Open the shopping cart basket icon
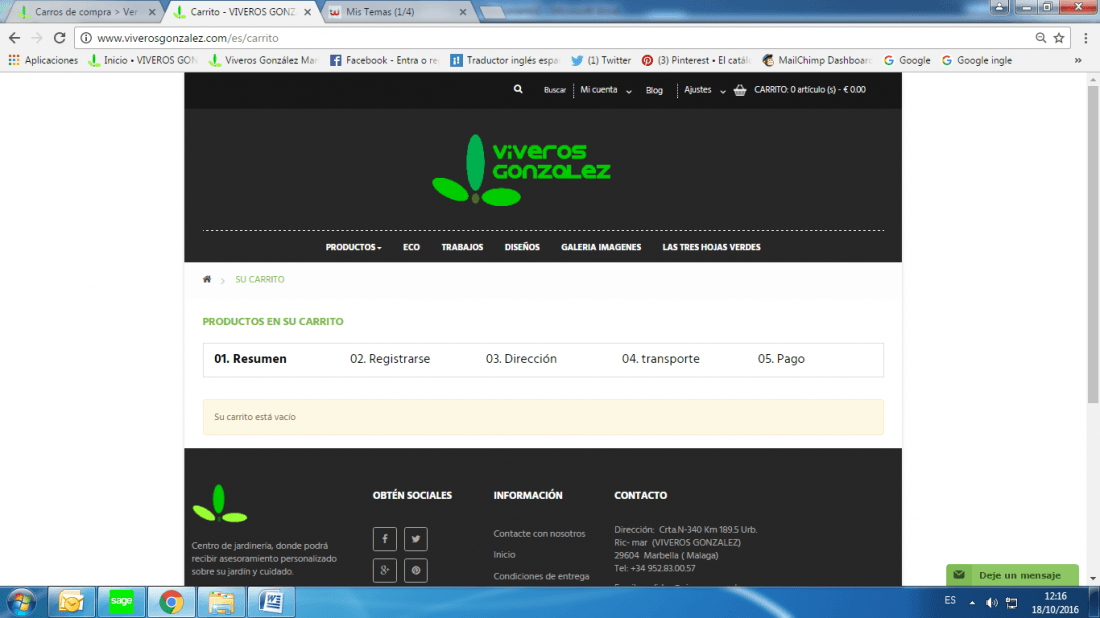Screen dimensions: 1100x618 tap(739, 90)
